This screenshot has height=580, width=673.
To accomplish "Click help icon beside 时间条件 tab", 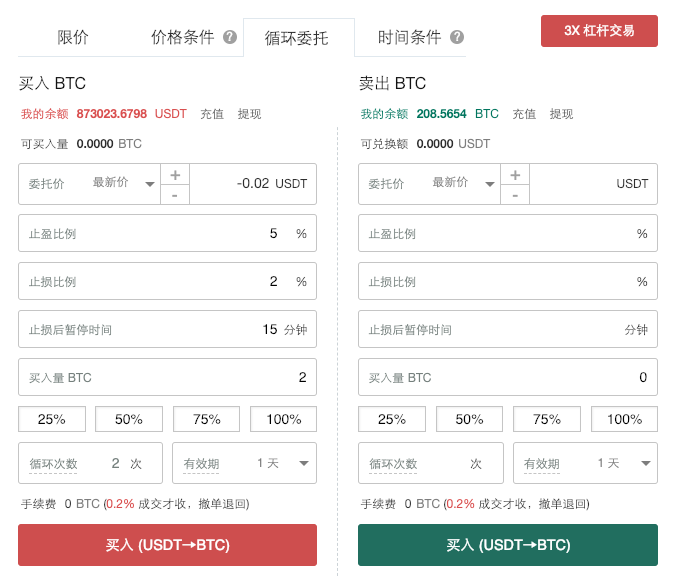I will pyautogui.click(x=457, y=37).
